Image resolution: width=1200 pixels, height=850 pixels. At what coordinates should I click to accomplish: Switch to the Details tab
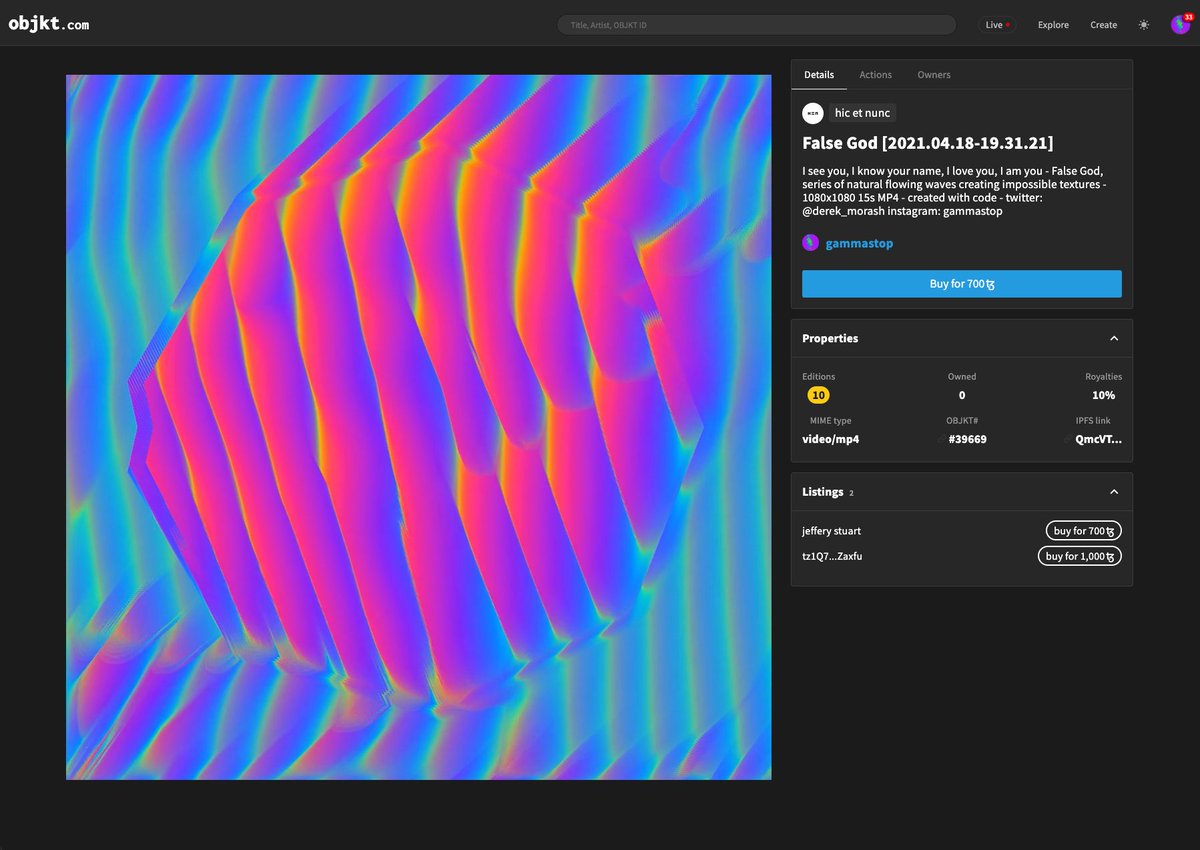[x=819, y=75]
